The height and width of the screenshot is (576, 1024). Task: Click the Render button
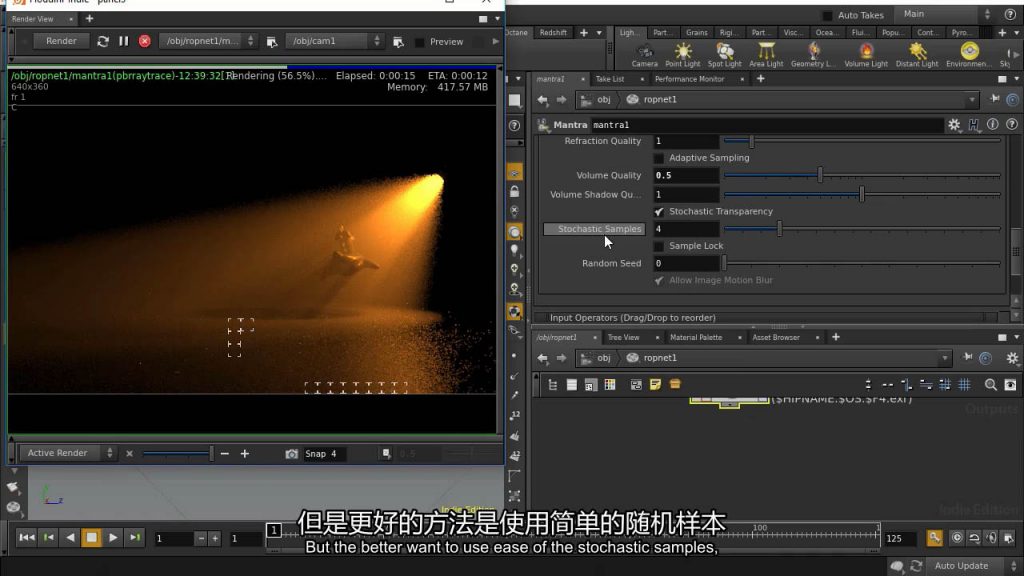tap(61, 40)
